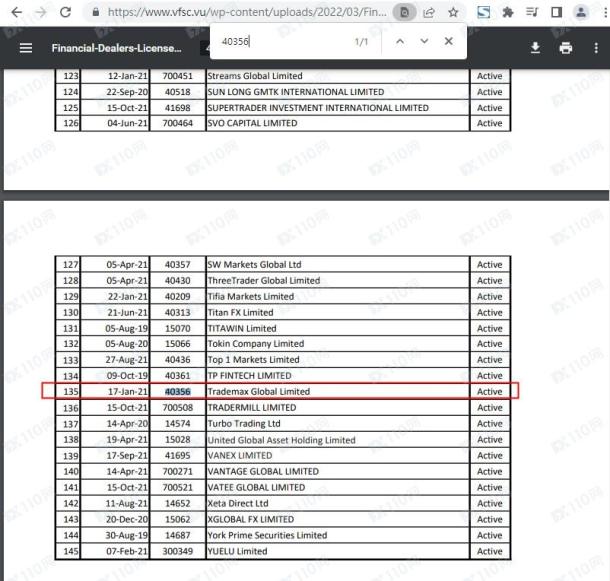Screen dimensions: 610x581
Task: Click TRADERMILL LIMITED cell
Action: [x=337, y=407]
